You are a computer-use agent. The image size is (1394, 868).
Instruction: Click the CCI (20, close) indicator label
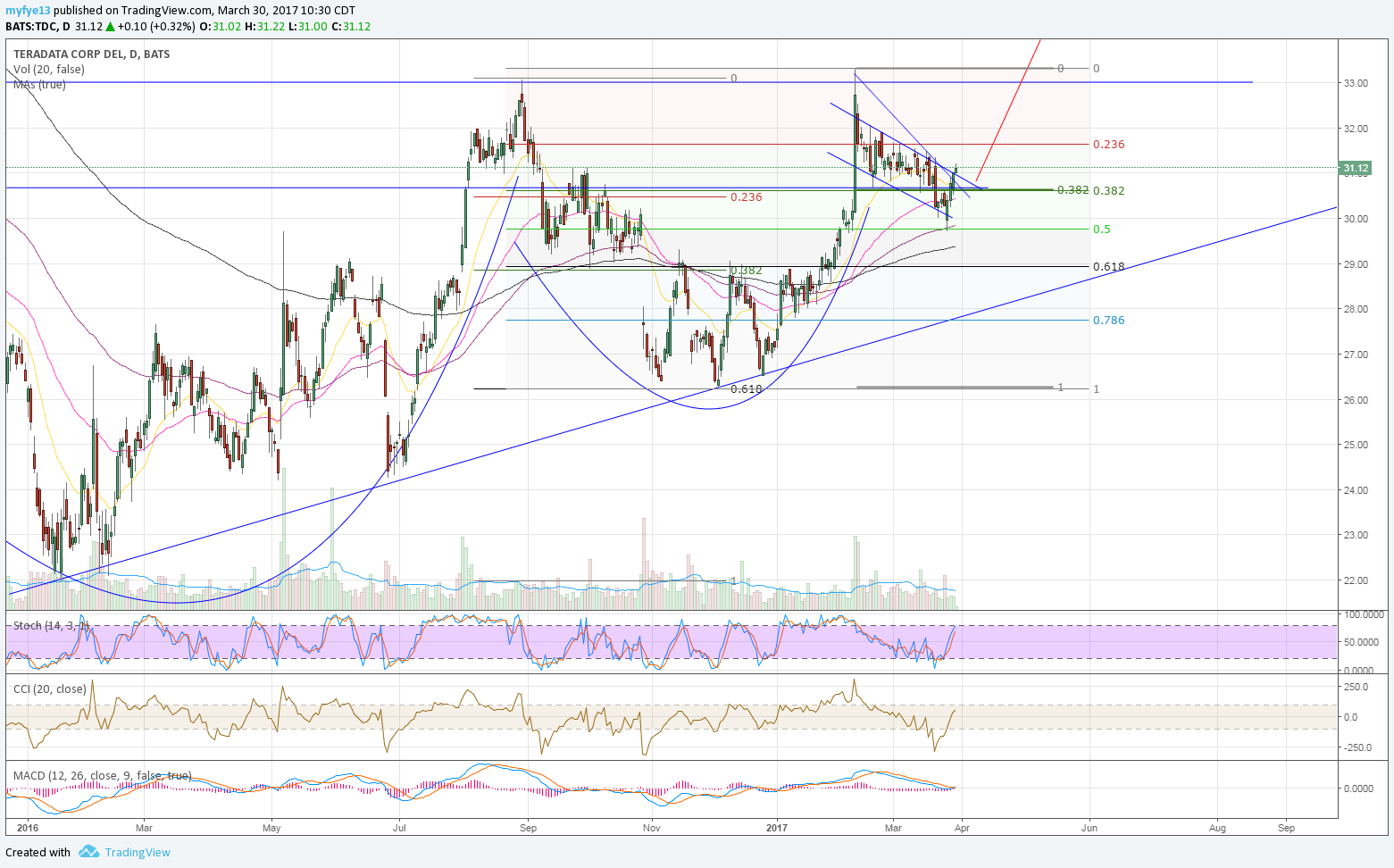coord(49,689)
